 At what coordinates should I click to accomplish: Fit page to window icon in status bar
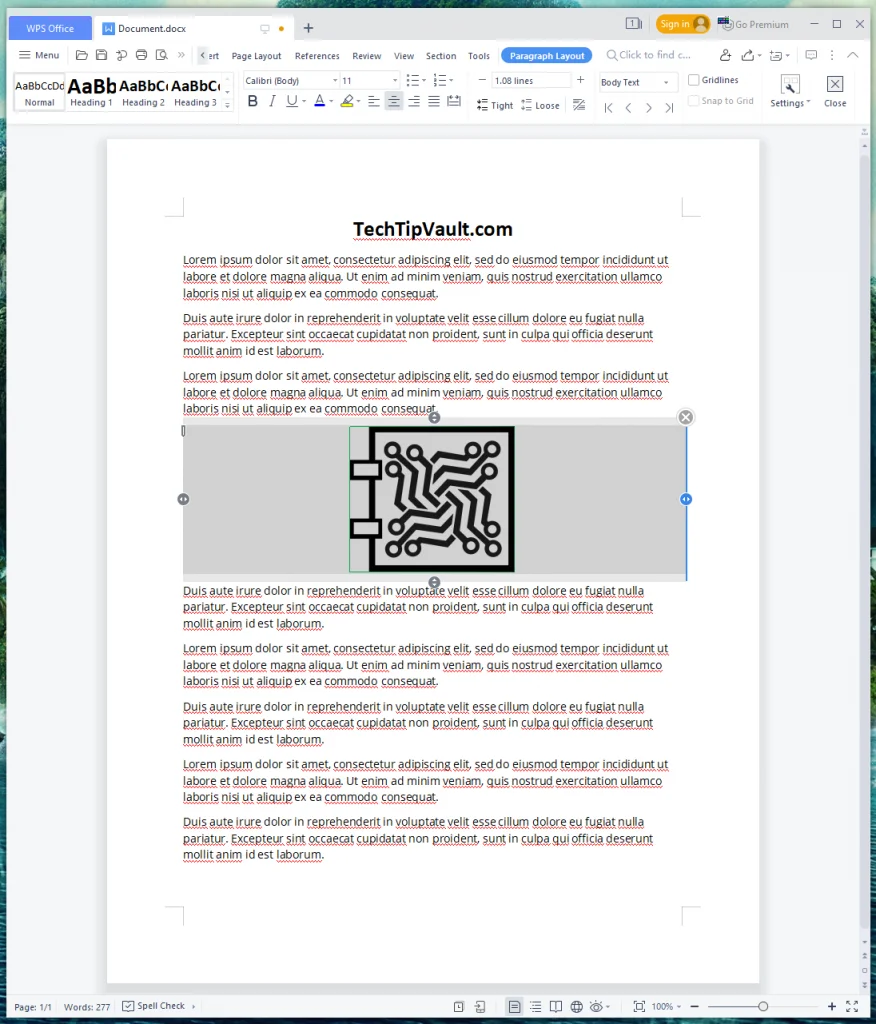[639, 1006]
